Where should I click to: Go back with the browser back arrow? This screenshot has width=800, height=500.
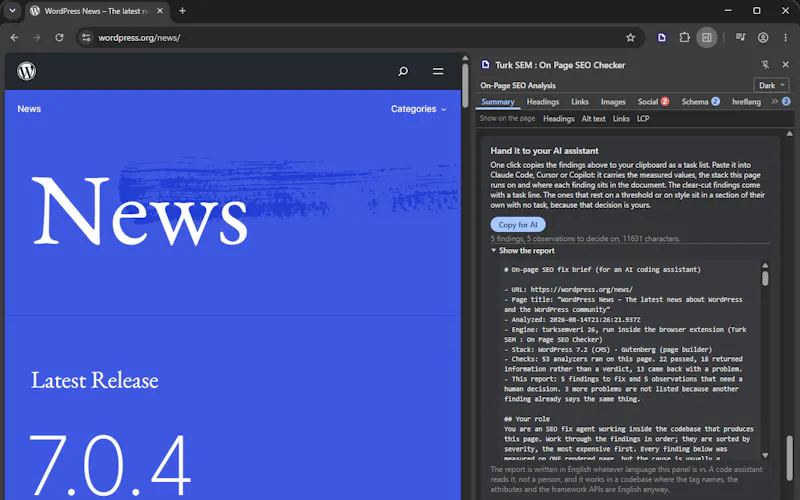coord(14,37)
